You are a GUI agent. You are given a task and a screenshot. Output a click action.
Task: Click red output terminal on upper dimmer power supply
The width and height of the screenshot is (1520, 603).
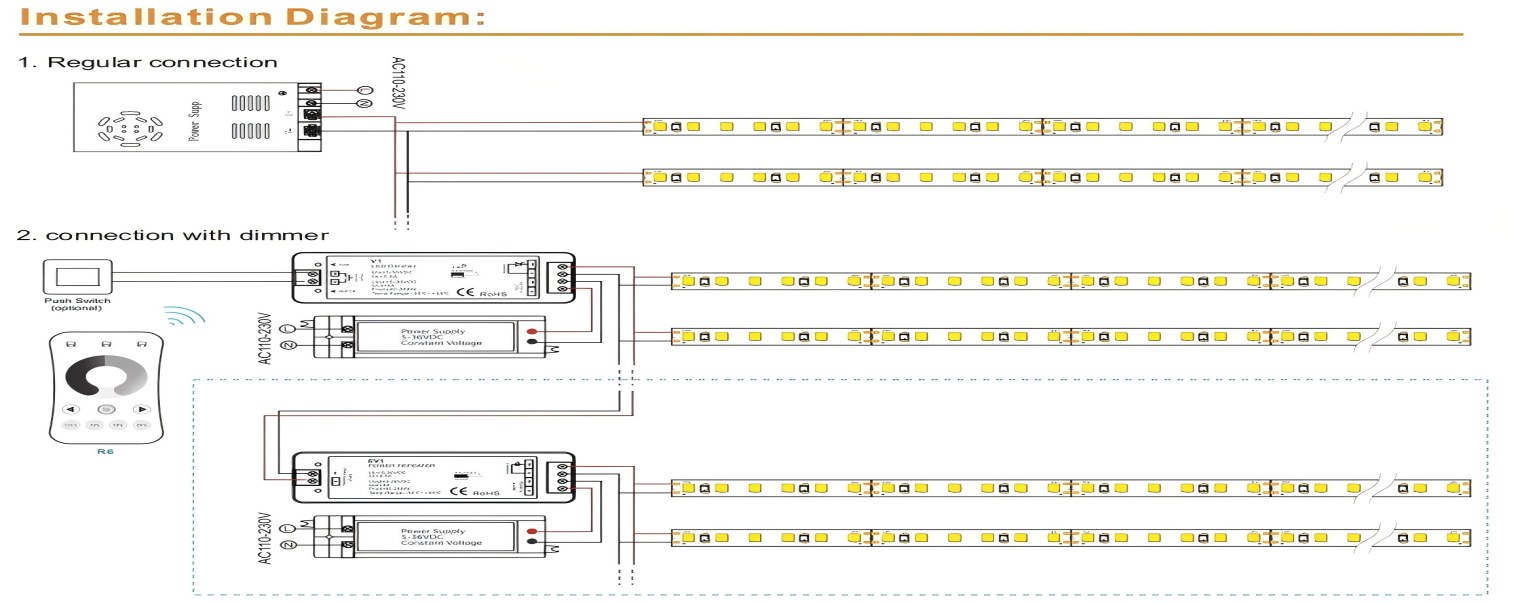(530, 332)
